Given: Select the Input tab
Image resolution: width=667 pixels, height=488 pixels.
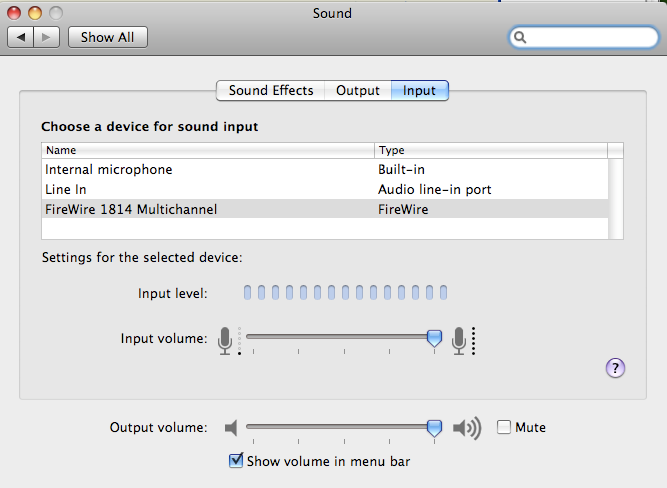Looking at the screenshot, I should point(419,91).
